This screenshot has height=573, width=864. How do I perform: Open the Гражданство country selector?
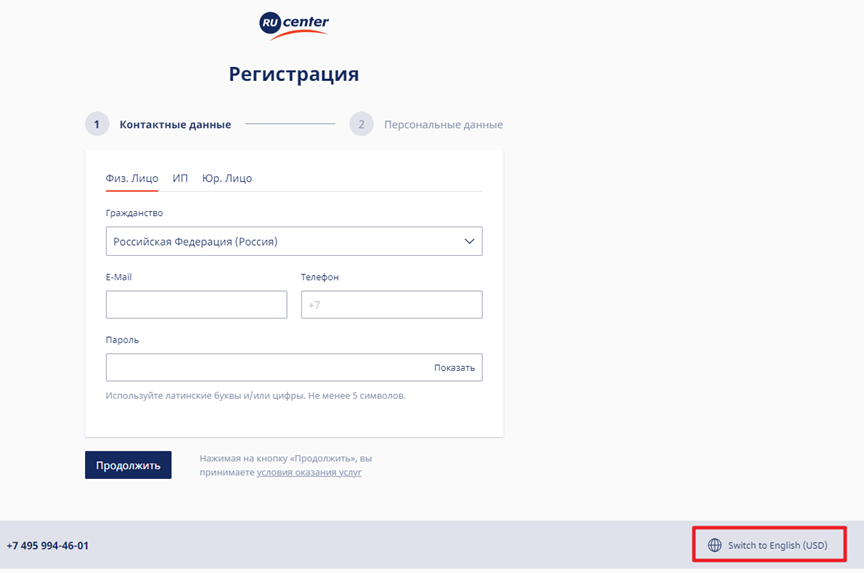click(x=294, y=241)
